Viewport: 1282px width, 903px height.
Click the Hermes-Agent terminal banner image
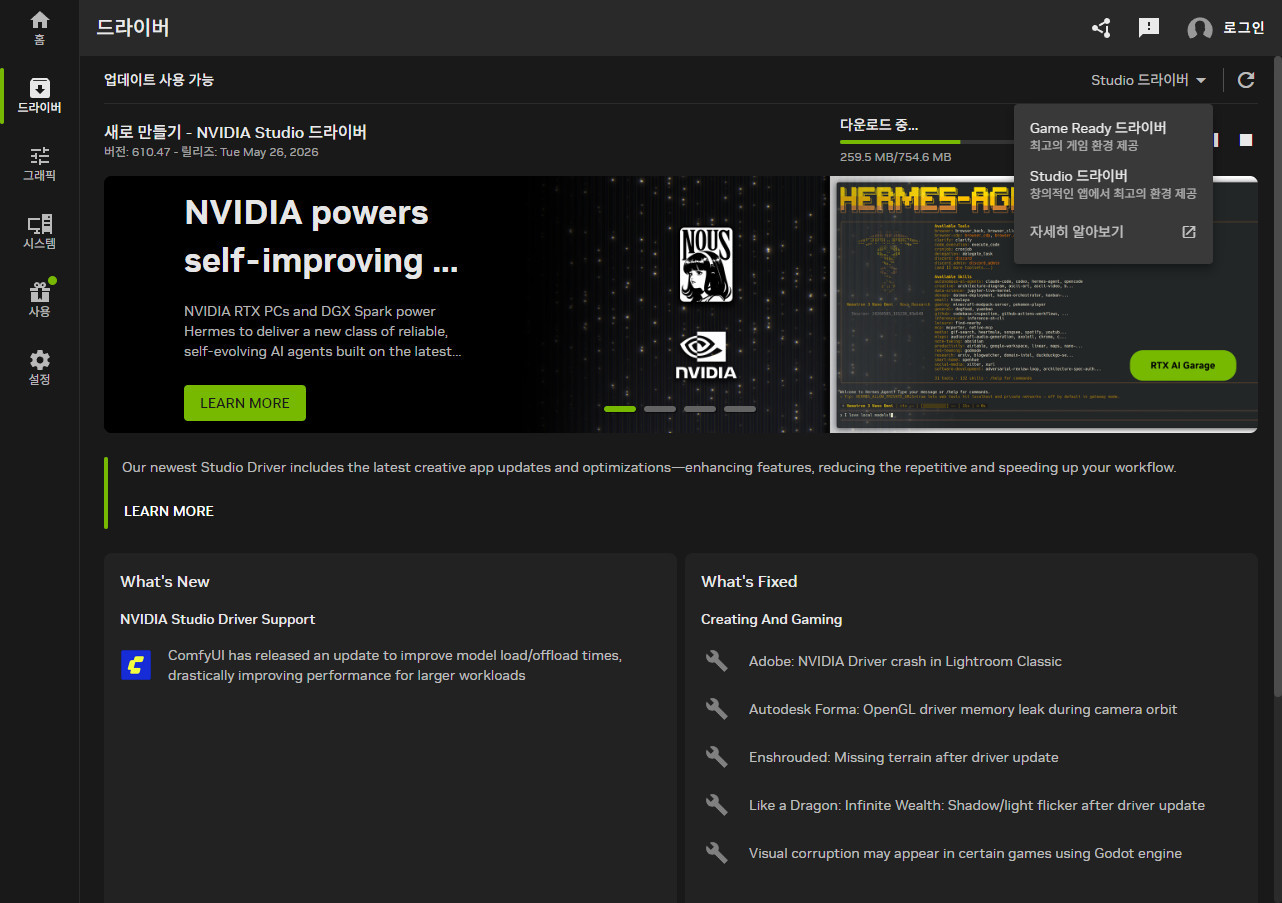tap(1043, 304)
